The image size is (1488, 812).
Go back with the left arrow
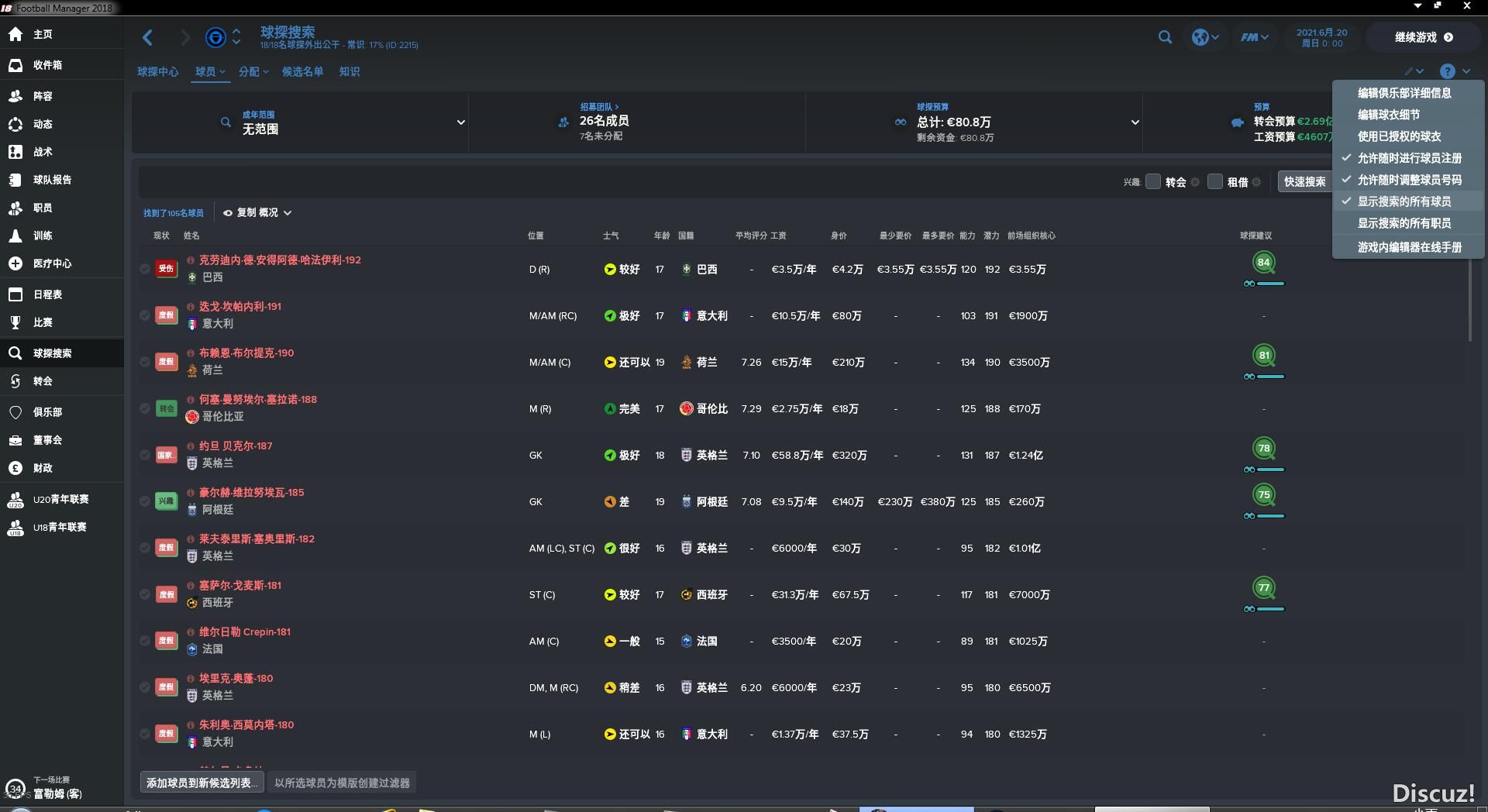point(148,37)
